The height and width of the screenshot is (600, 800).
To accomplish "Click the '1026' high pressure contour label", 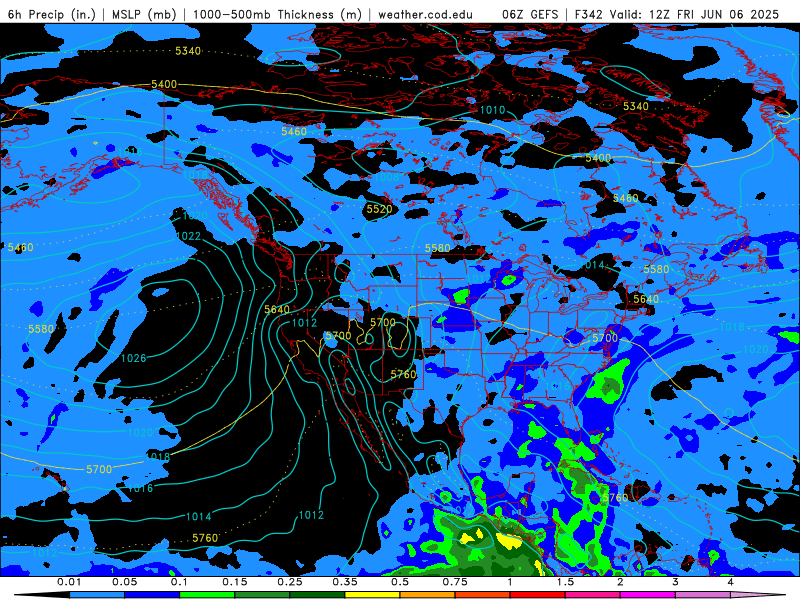I will click(134, 358).
